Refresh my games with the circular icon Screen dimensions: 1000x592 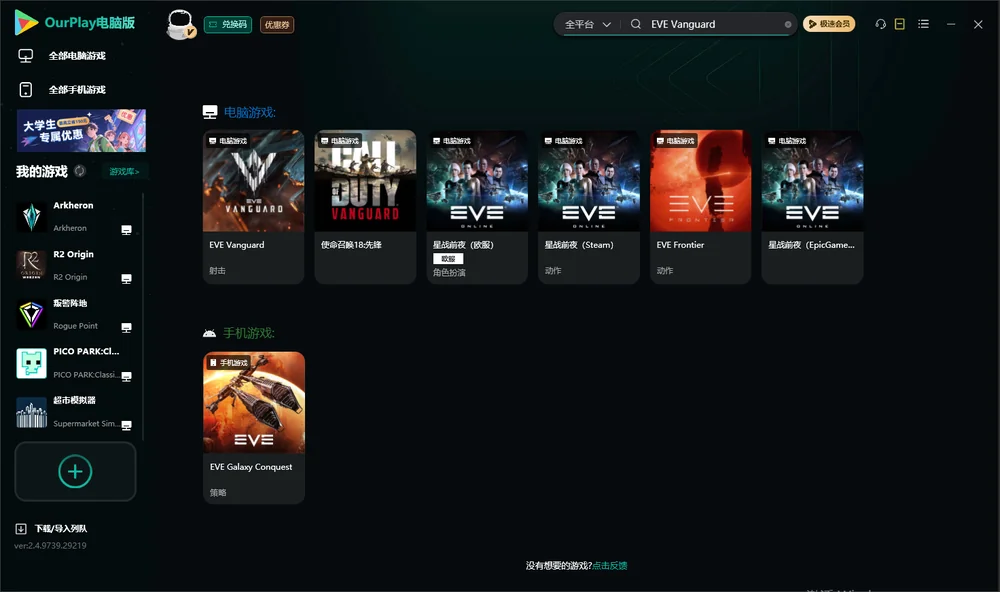80,171
